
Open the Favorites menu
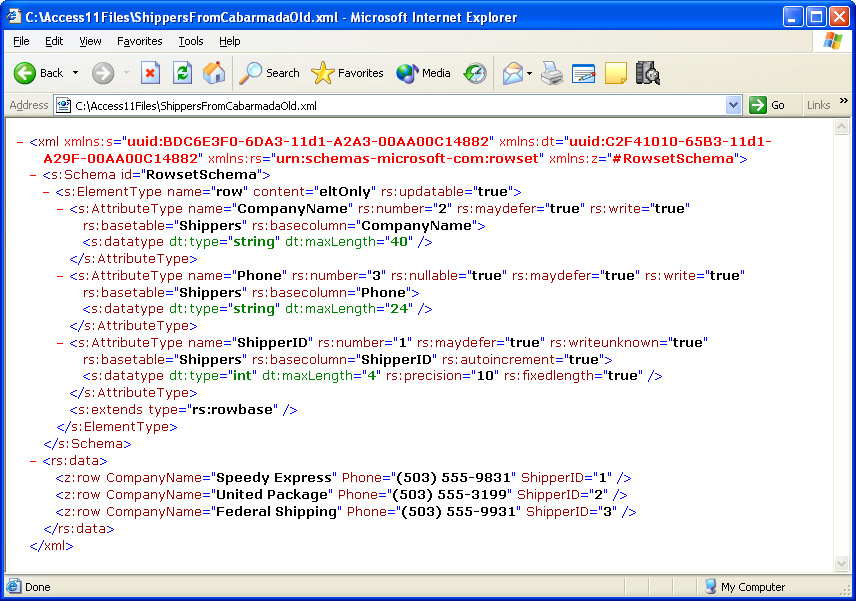click(139, 41)
